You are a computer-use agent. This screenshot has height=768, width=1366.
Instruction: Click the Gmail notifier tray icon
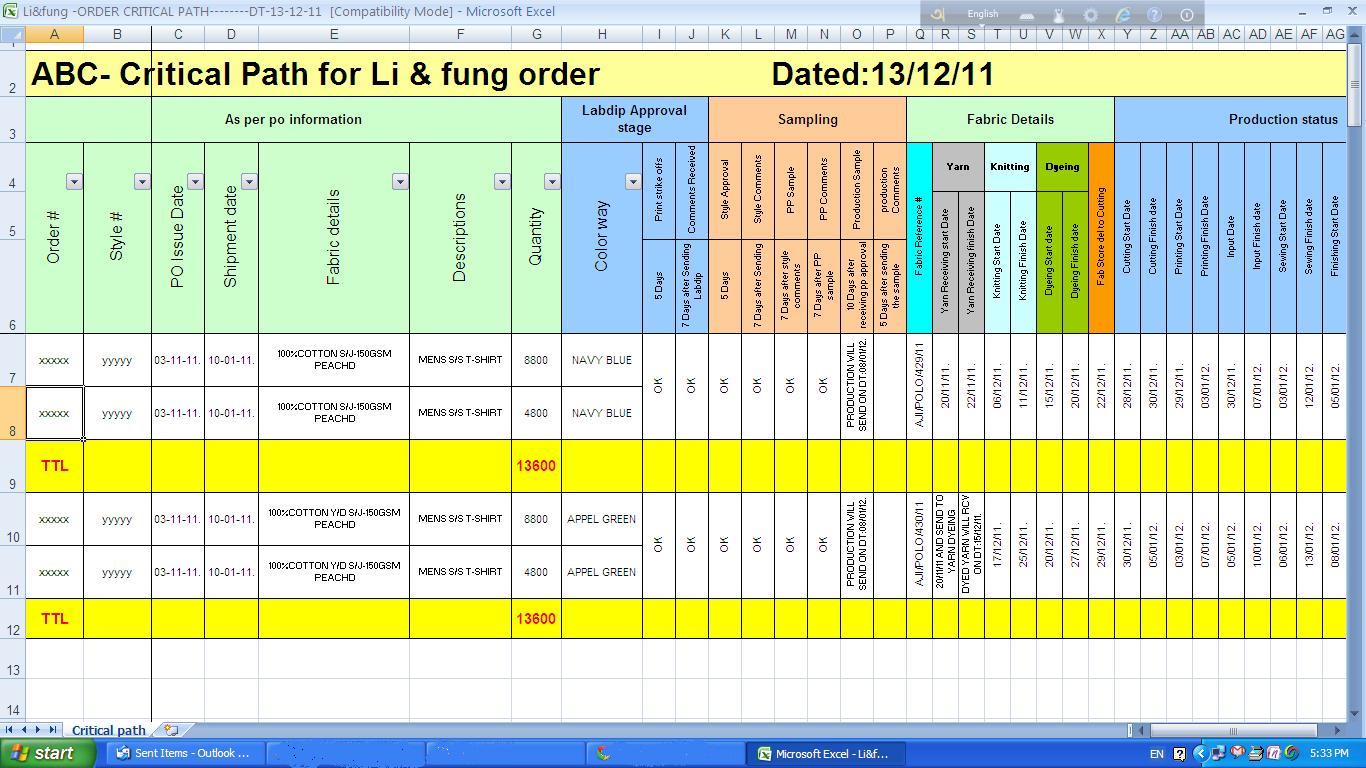coord(1238,753)
